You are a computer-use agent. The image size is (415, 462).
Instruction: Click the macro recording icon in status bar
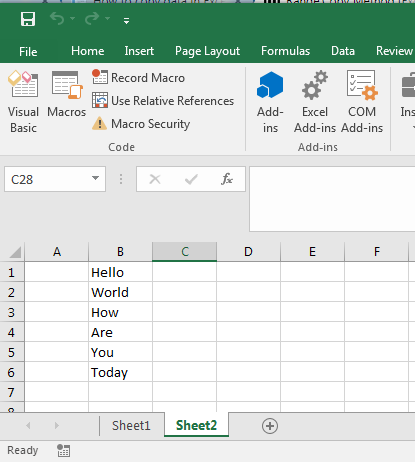tap(63, 451)
